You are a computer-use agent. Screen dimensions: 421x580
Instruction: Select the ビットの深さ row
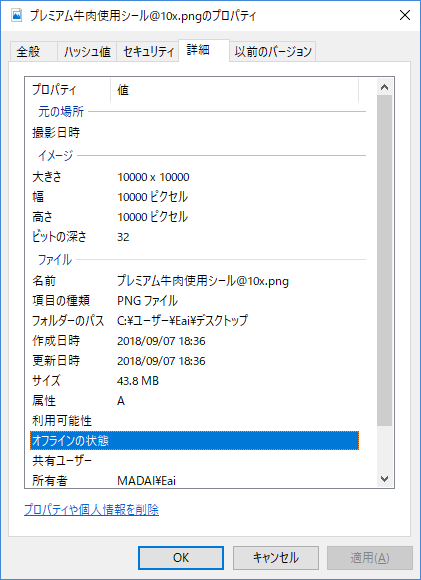coord(194,237)
